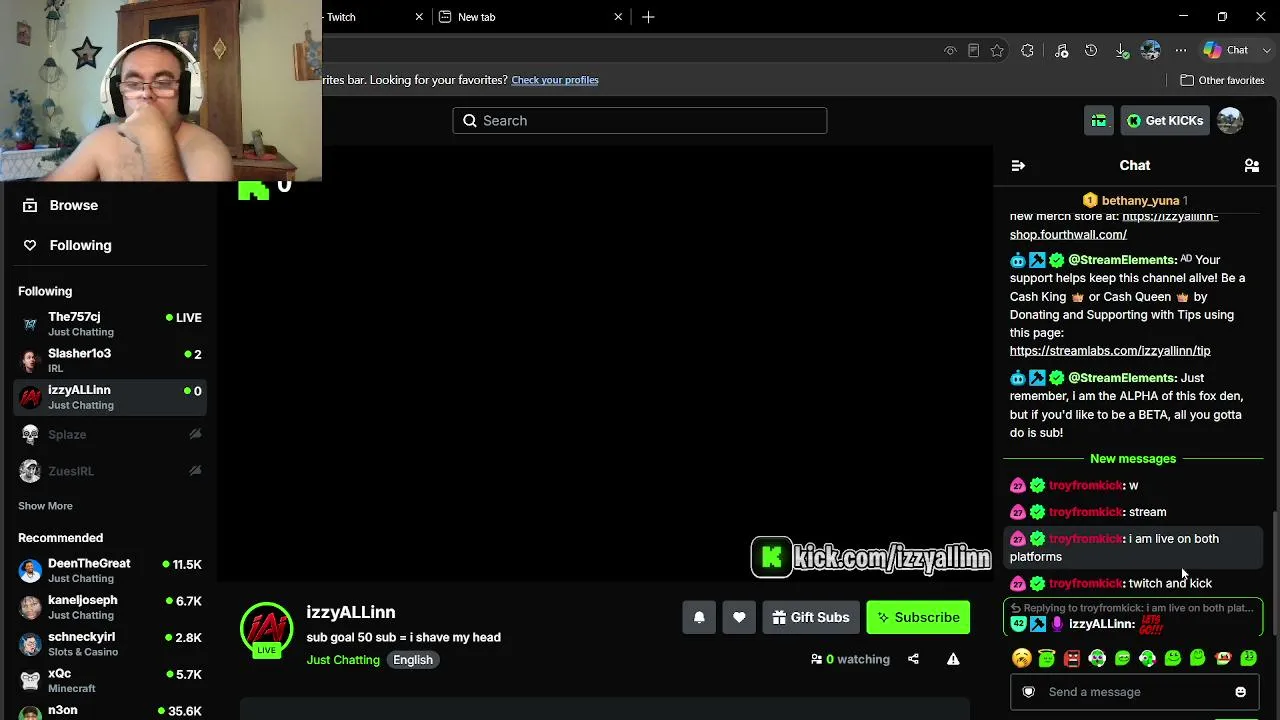
Task: Click the 0 watching viewer count
Action: point(850,659)
